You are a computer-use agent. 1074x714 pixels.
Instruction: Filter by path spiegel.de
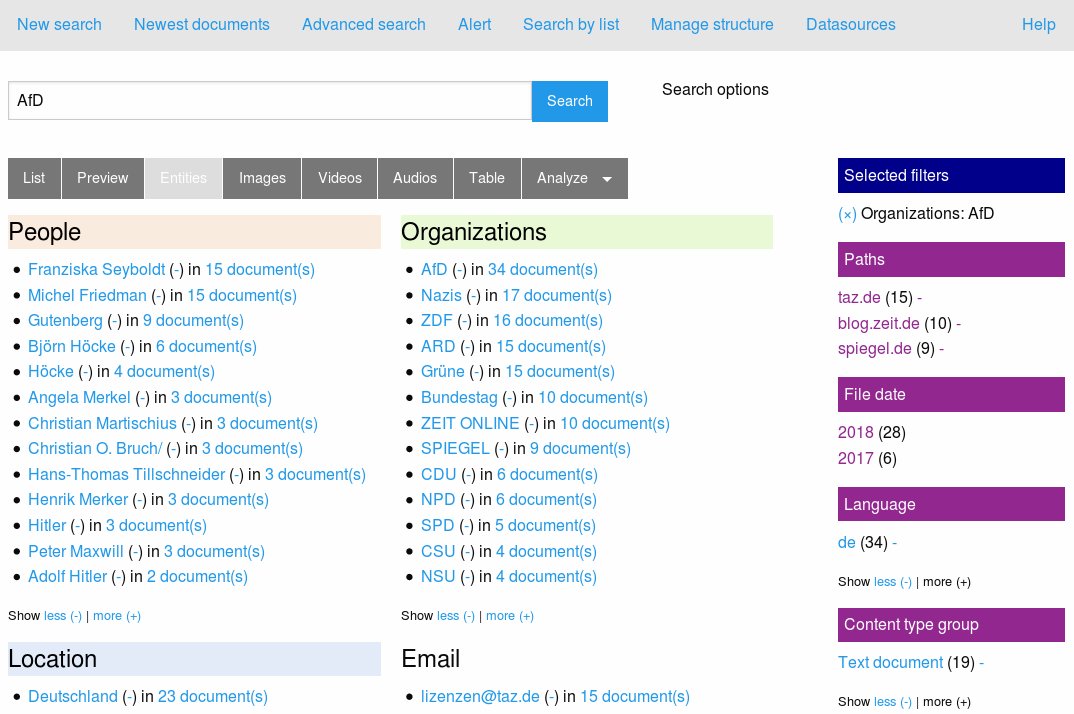point(875,348)
